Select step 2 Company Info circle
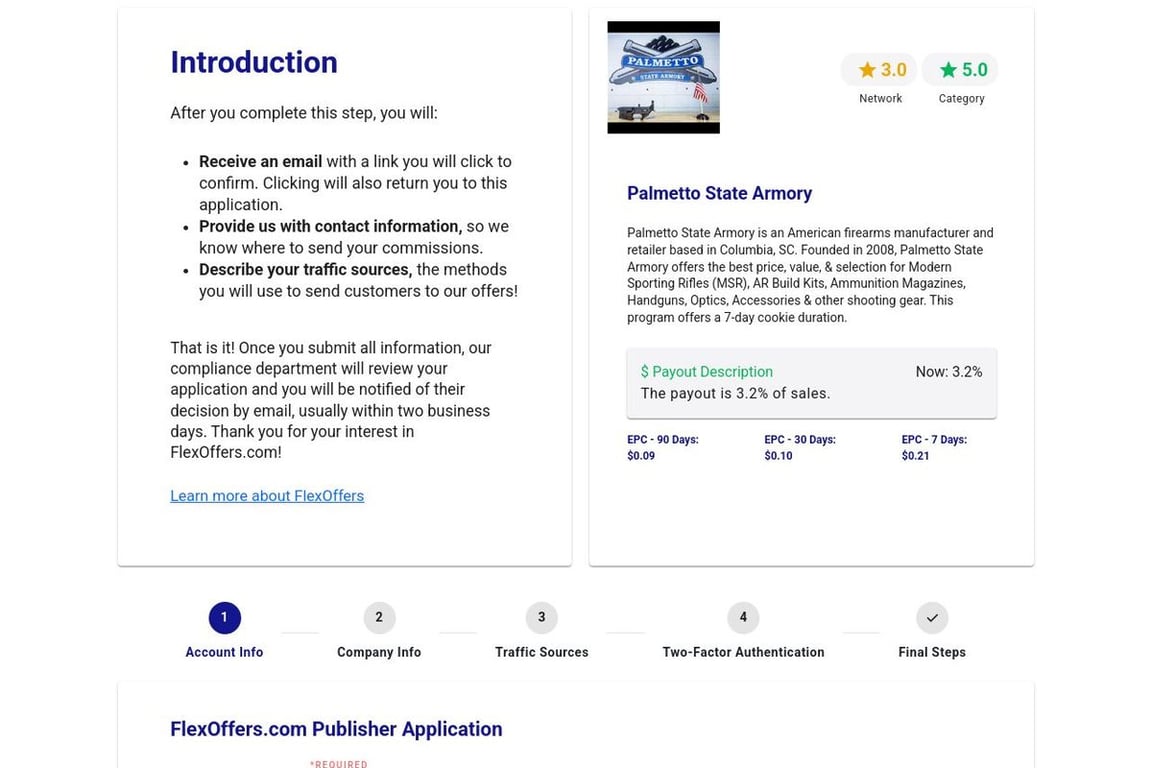This screenshot has height=768, width=1152. [x=379, y=617]
